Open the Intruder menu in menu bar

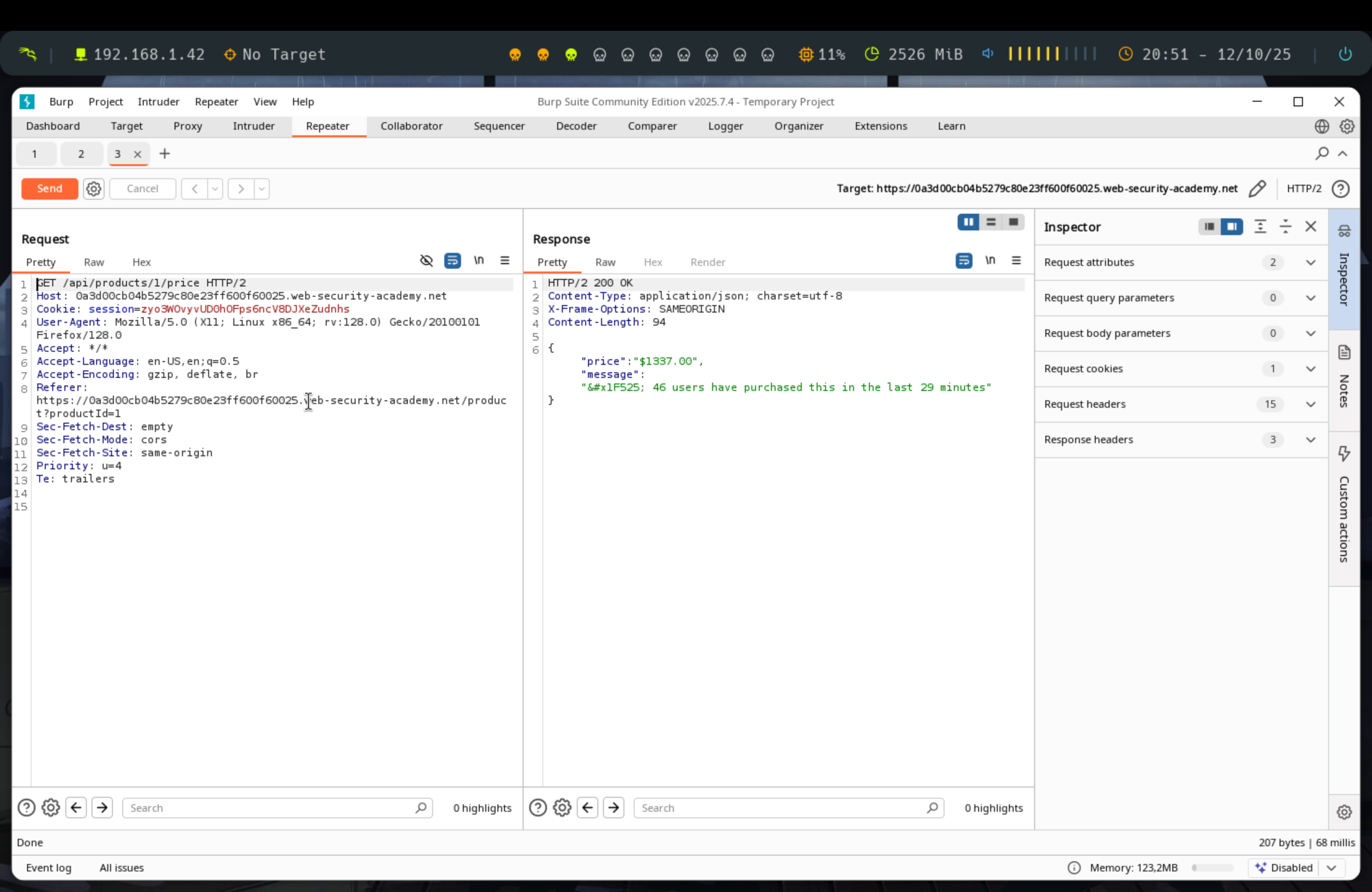click(x=158, y=101)
